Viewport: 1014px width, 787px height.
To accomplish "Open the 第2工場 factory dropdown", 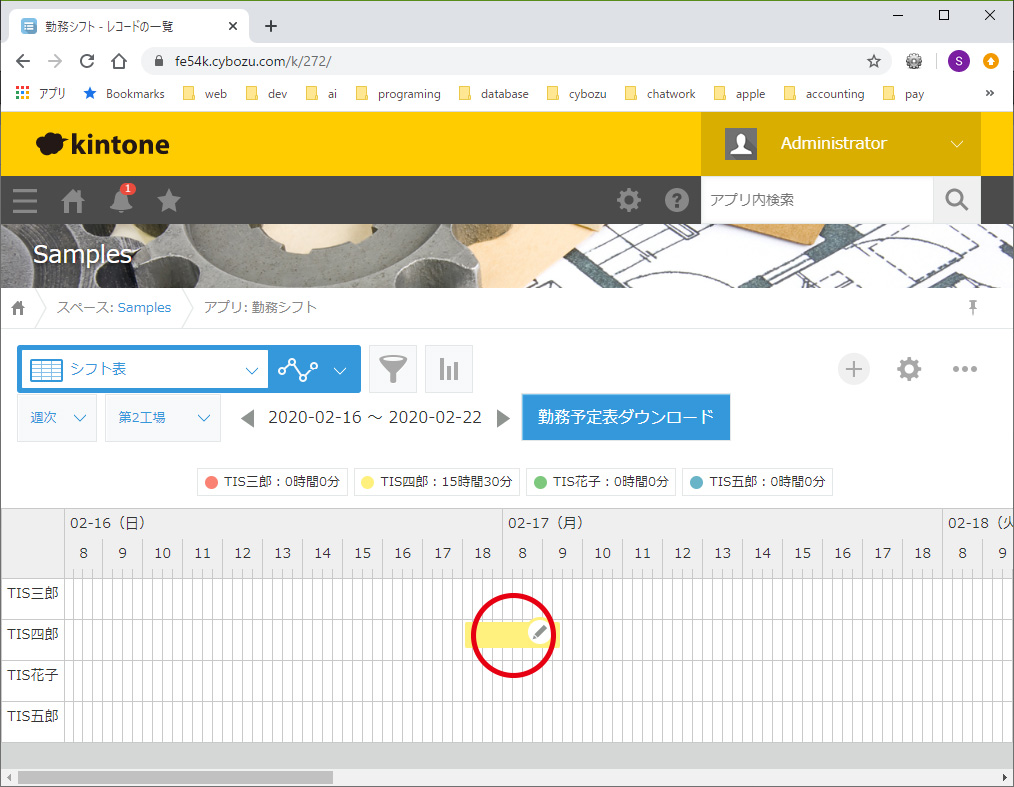I will pos(163,418).
